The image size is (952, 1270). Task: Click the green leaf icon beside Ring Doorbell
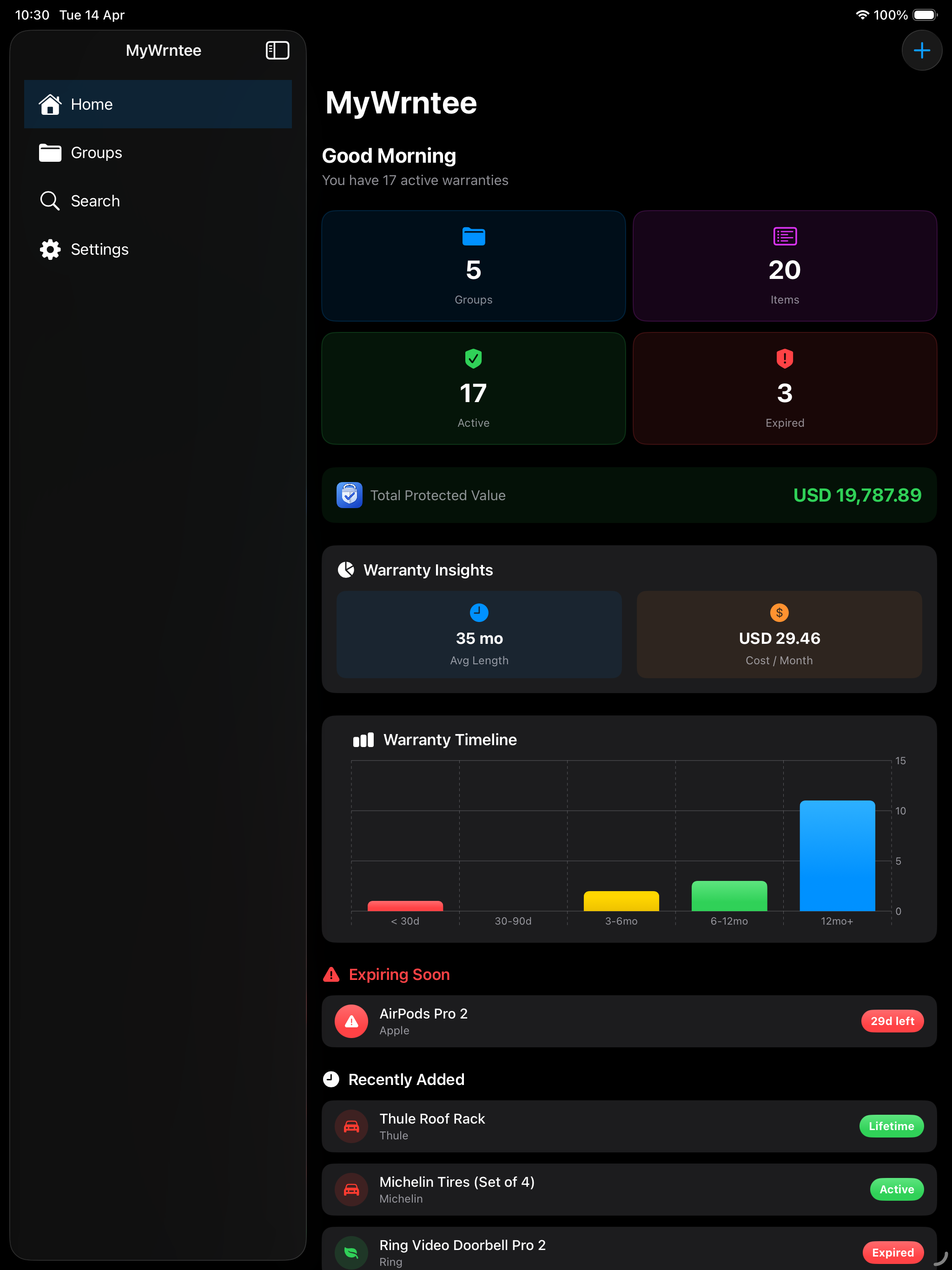tap(351, 1252)
